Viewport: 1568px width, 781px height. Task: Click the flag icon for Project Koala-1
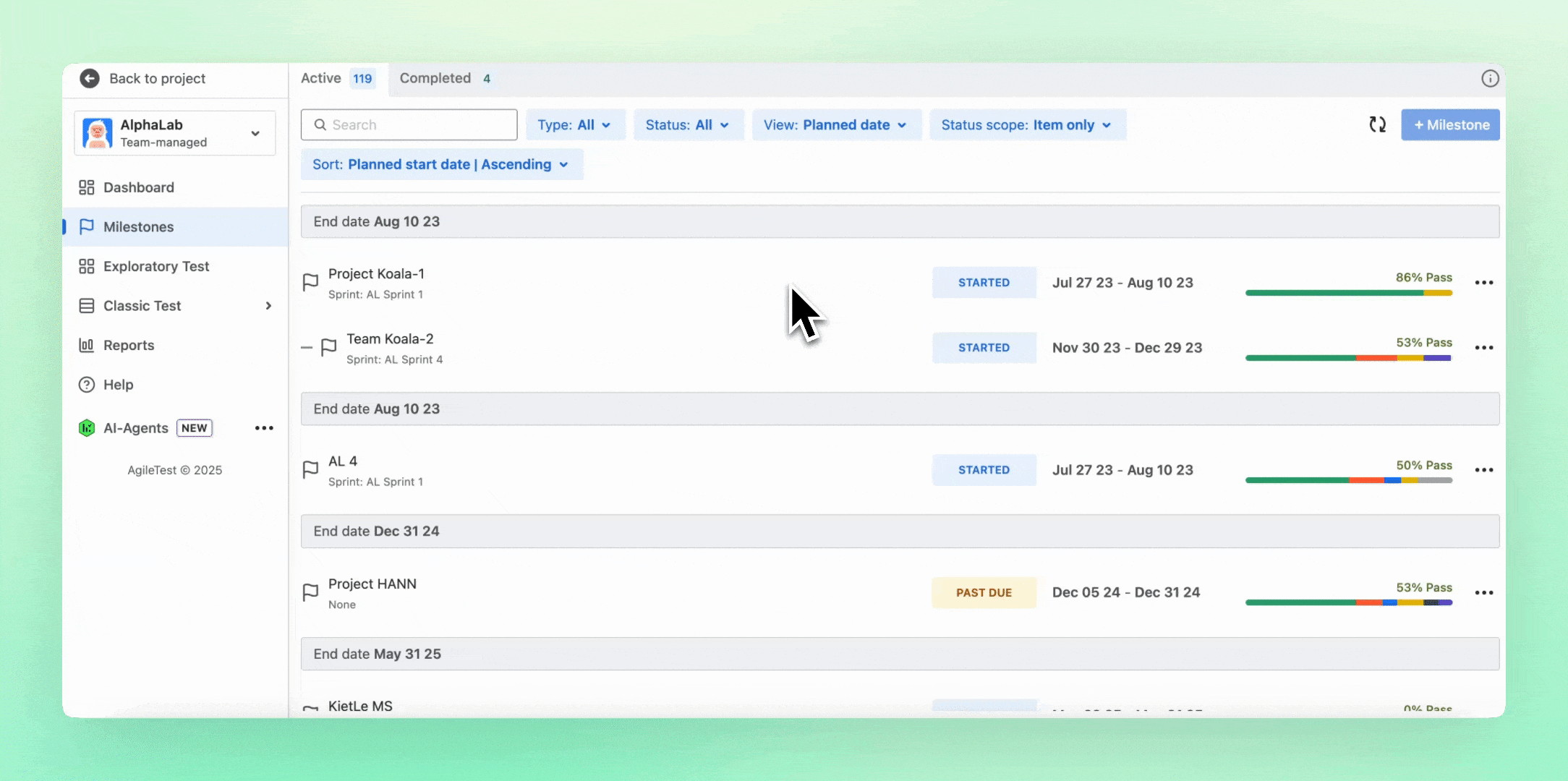pyautogui.click(x=310, y=282)
